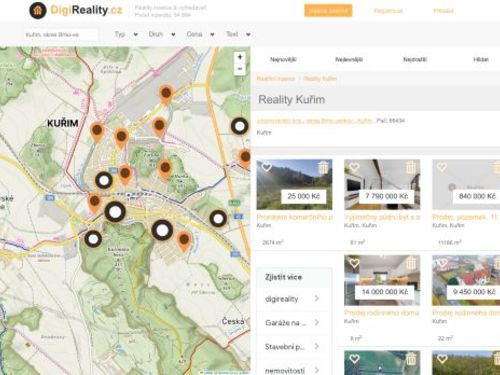This screenshot has width=500, height=375.
Task: Click the dark ring marker at map's right edge top
Action: coord(240,126)
